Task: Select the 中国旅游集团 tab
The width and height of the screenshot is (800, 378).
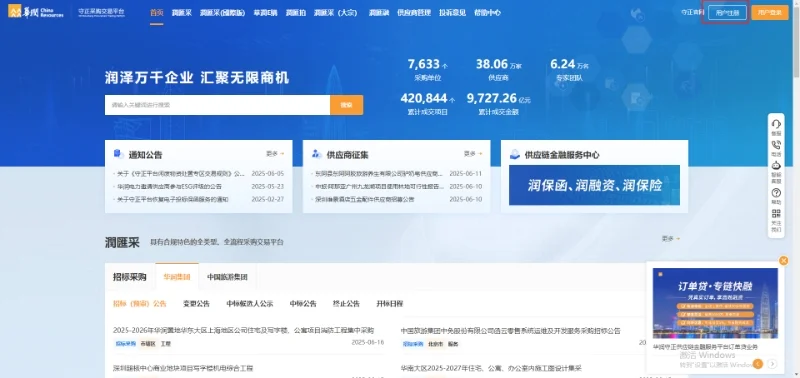Action: [x=227, y=277]
